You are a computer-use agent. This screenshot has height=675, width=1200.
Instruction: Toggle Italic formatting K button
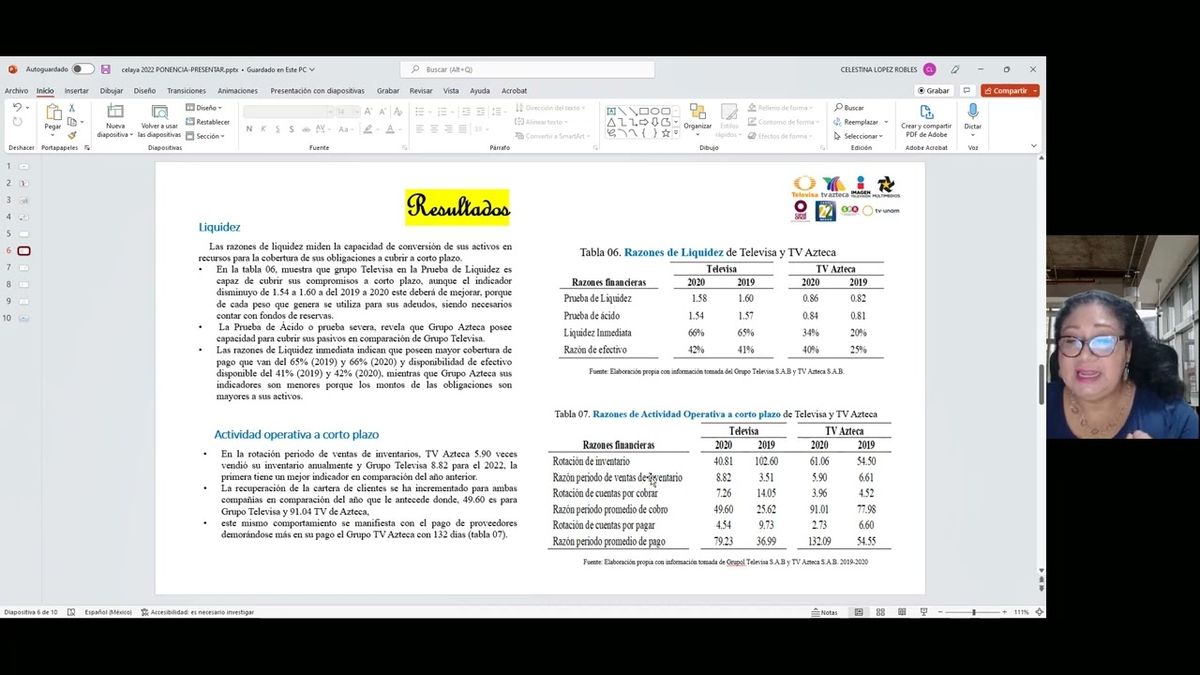pyautogui.click(x=263, y=129)
